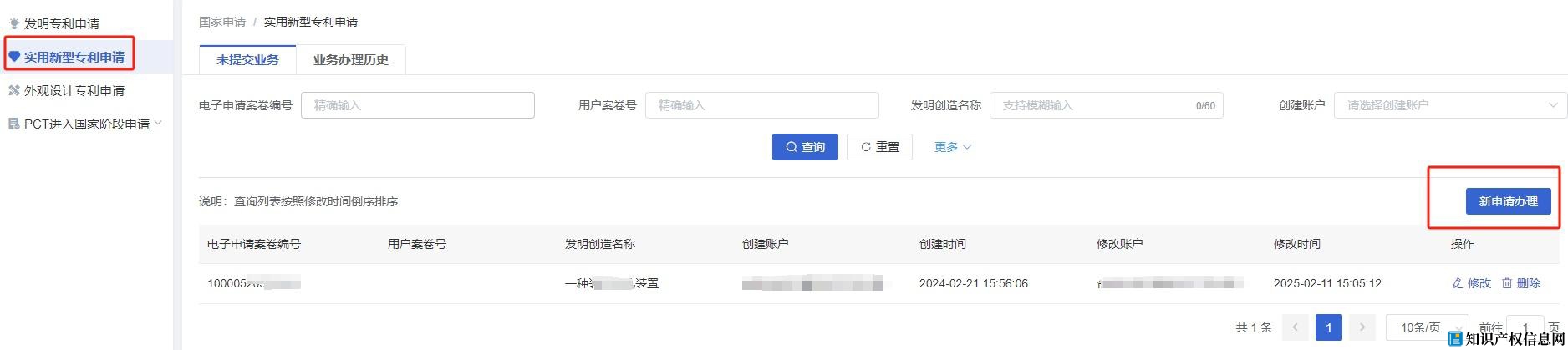Click the 电子申请案卷编号 input field
Screen dimensions: 1568x350
417,105
